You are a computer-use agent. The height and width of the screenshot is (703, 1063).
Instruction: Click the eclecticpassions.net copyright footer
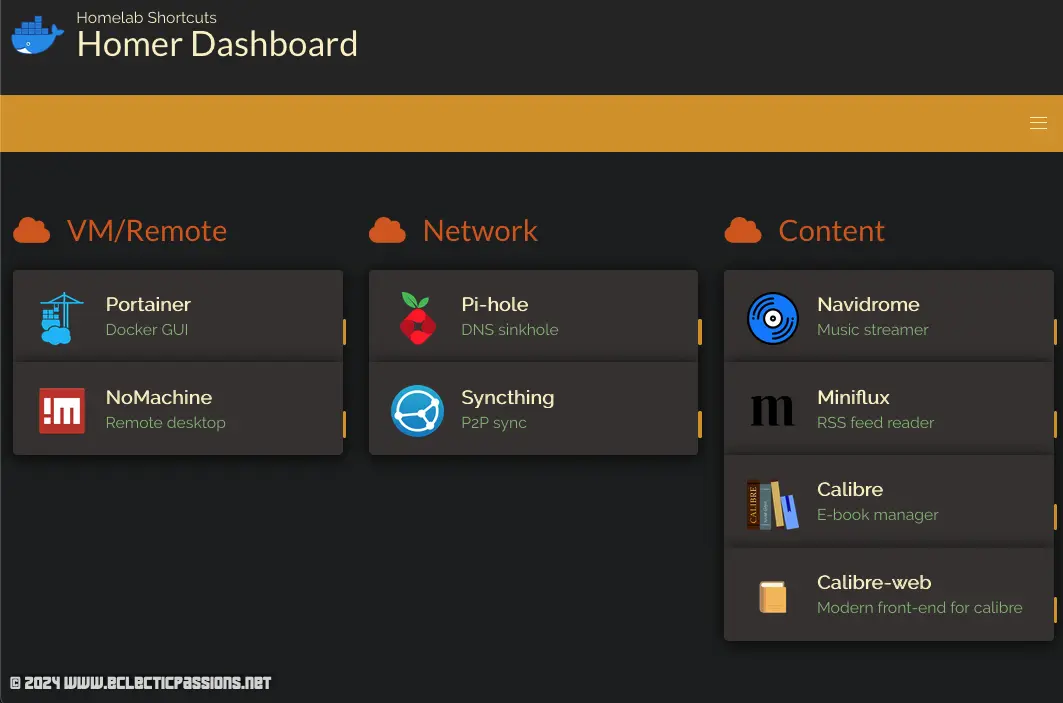tap(140, 683)
